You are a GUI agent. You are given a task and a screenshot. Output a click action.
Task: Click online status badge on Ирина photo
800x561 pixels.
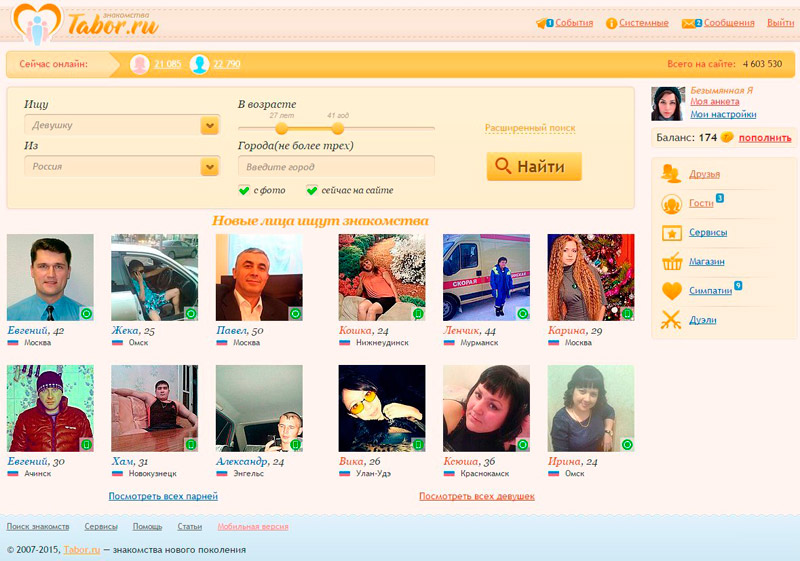tap(628, 445)
